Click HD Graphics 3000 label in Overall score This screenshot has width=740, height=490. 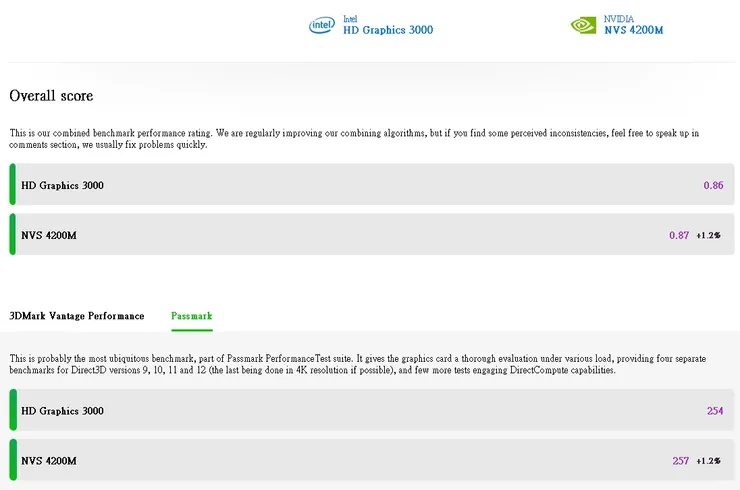[62, 185]
